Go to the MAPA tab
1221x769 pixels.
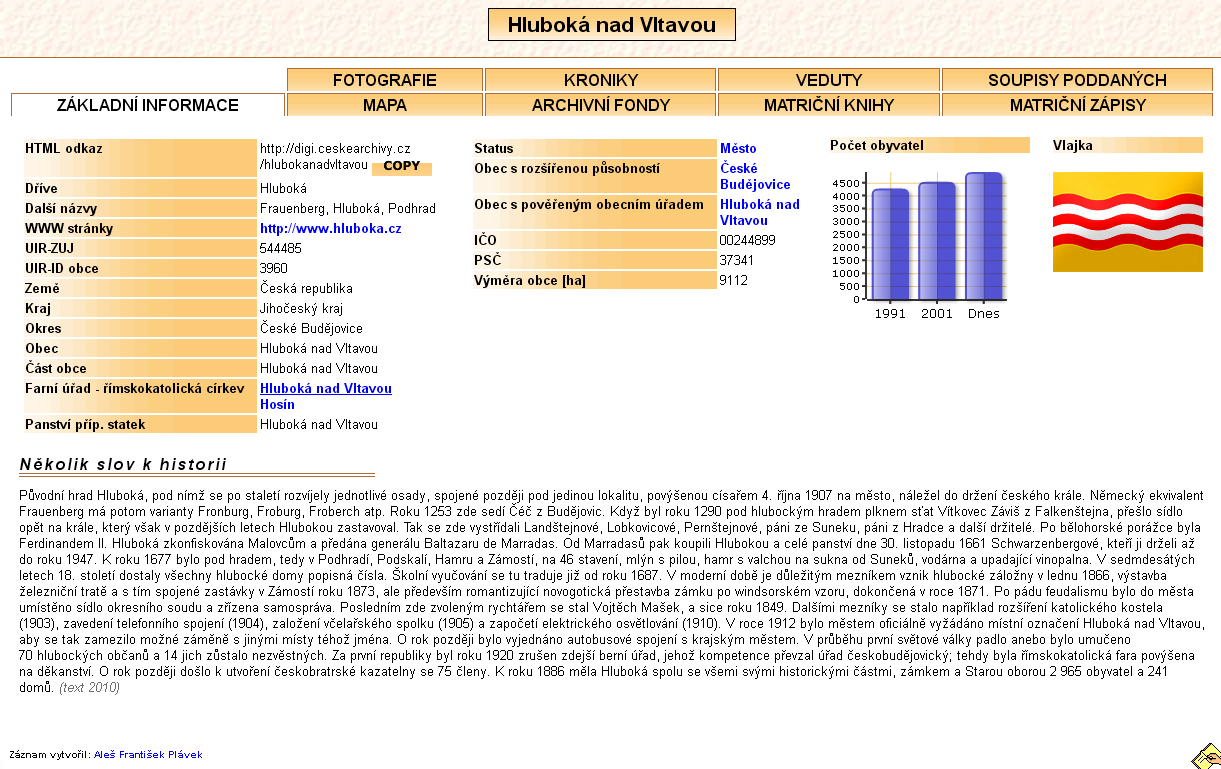385,105
